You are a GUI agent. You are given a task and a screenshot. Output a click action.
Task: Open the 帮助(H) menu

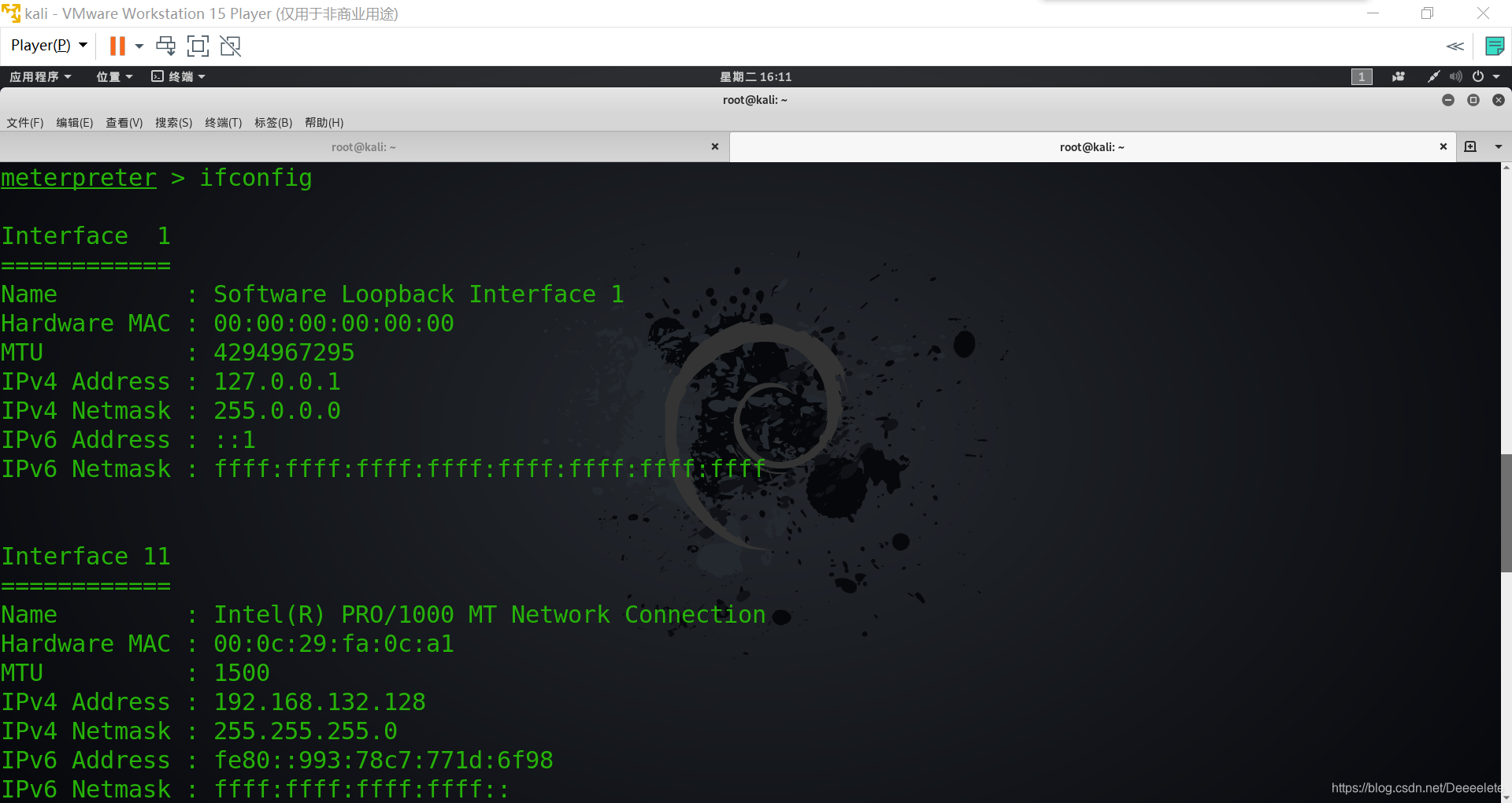(x=324, y=123)
